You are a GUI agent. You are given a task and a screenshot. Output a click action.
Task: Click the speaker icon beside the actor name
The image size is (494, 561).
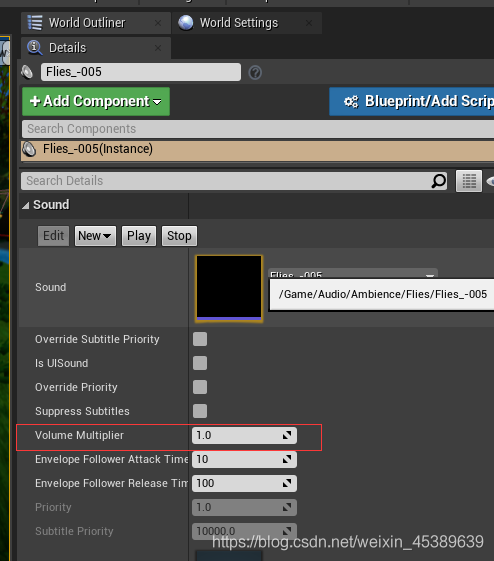(x=27, y=72)
